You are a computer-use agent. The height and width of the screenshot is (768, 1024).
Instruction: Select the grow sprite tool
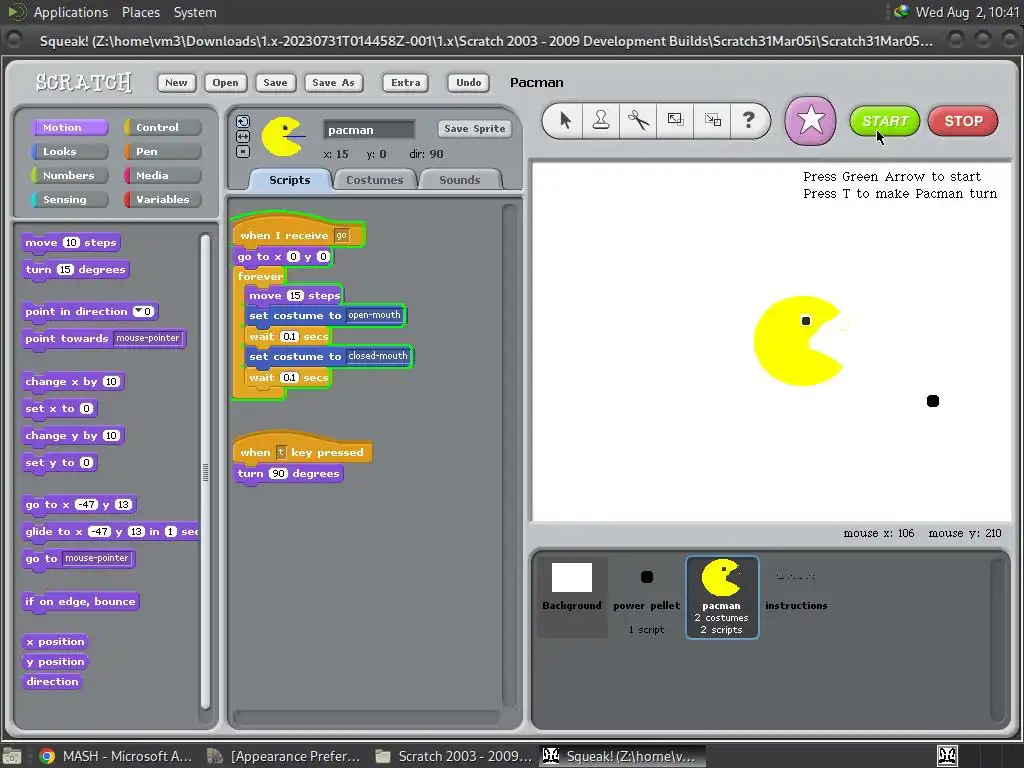[x=675, y=120]
